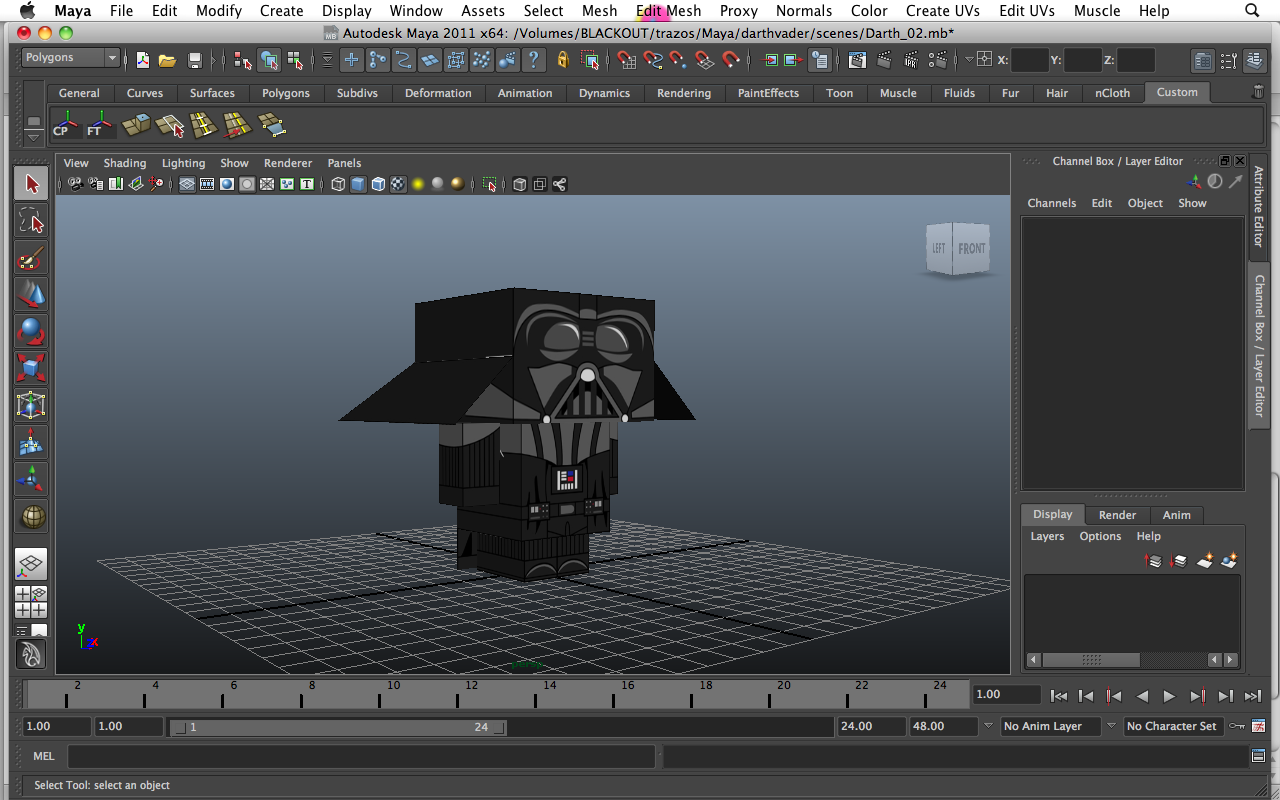Pick the Rotate tool sphere icon
The height and width of the screenshot is (800, 1280).
tap(31, 331)
